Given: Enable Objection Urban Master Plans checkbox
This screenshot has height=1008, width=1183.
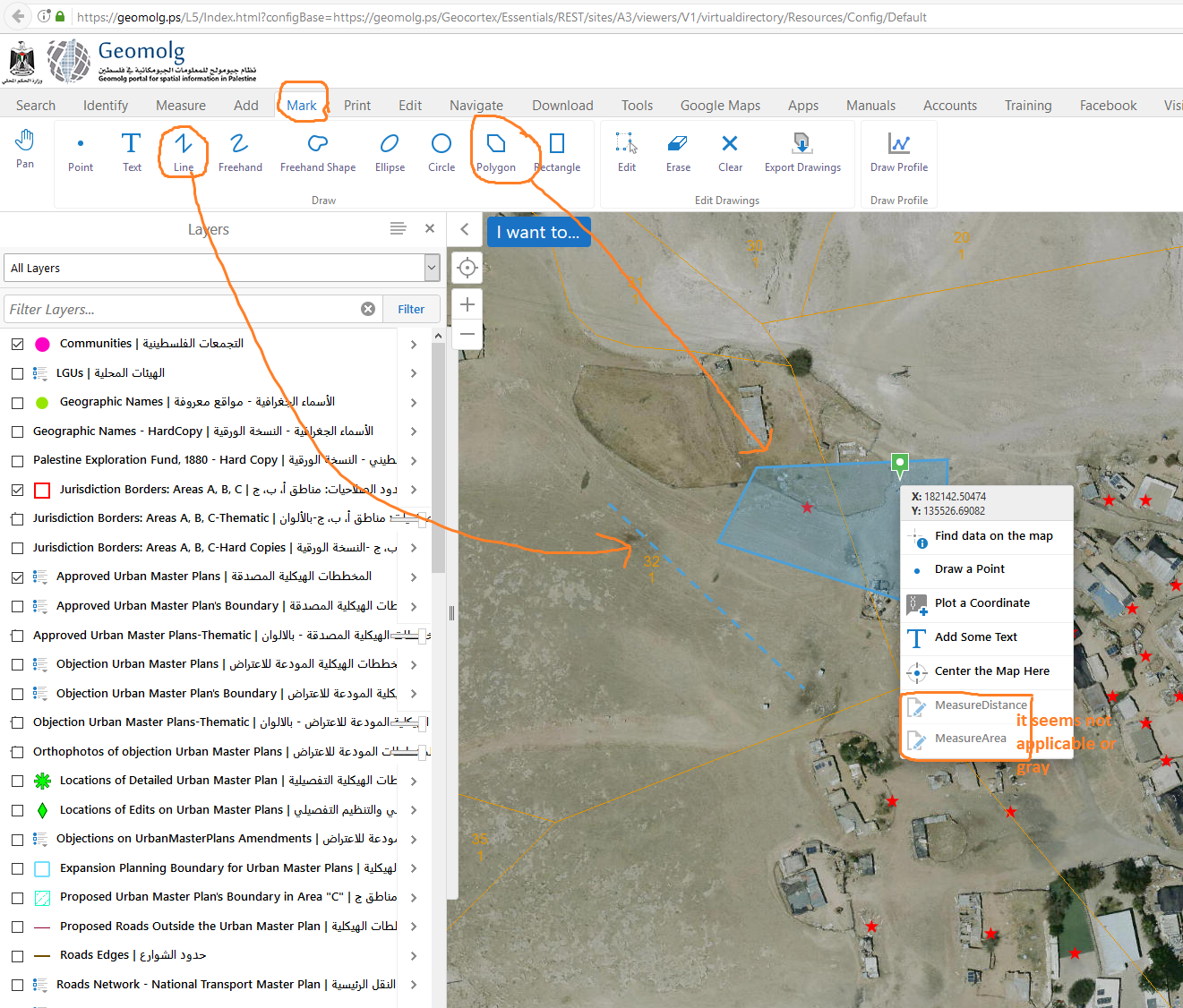Looking at the screenshot, I should [x=17, y=664].
